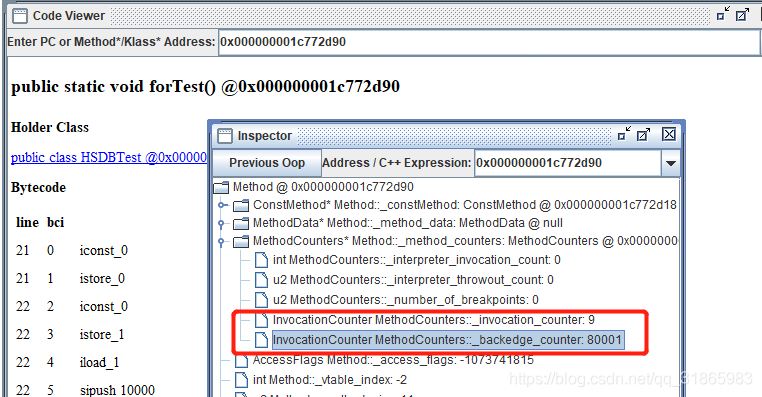Click file icon of _interpreter_throwout_count
This screenshot has width=762, height=397.
[x=261, y=280]
